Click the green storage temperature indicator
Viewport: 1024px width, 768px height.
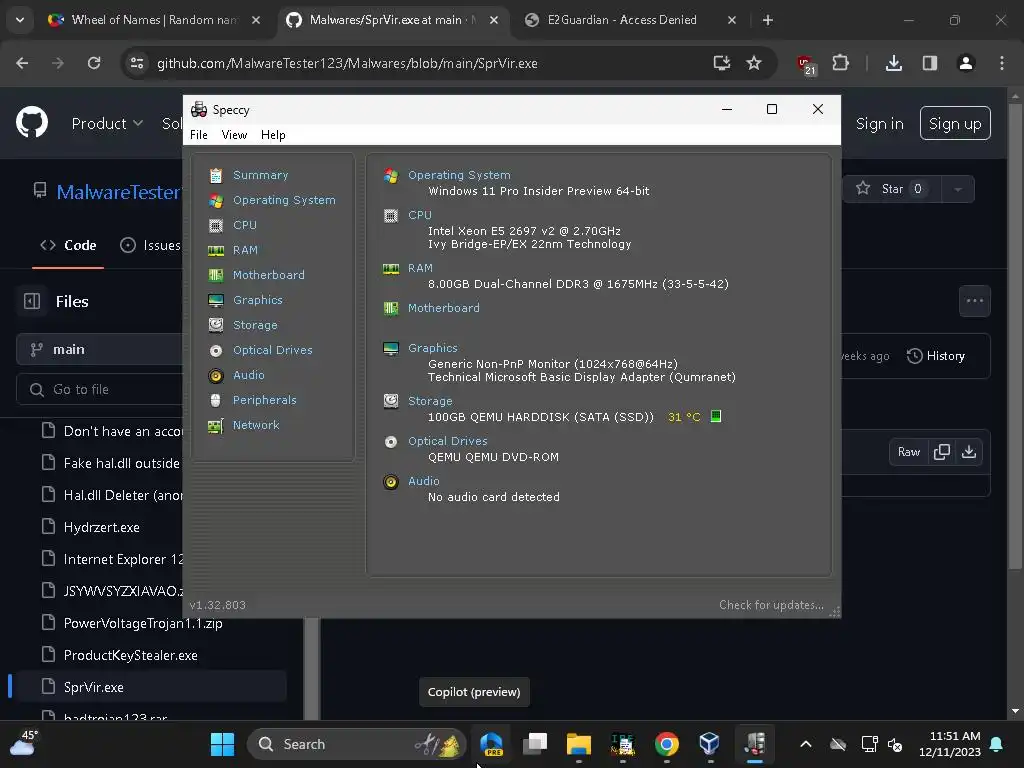pyautogui.click(x=716, y=416)
